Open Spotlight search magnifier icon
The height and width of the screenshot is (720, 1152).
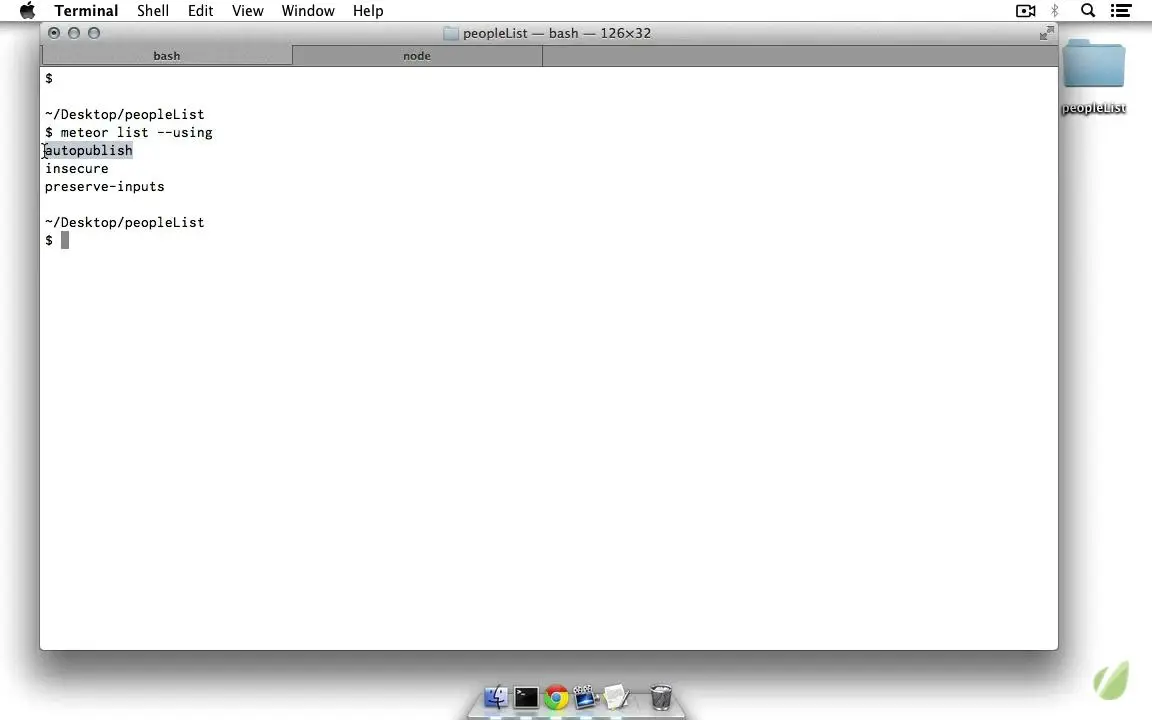click(1088, 10)
